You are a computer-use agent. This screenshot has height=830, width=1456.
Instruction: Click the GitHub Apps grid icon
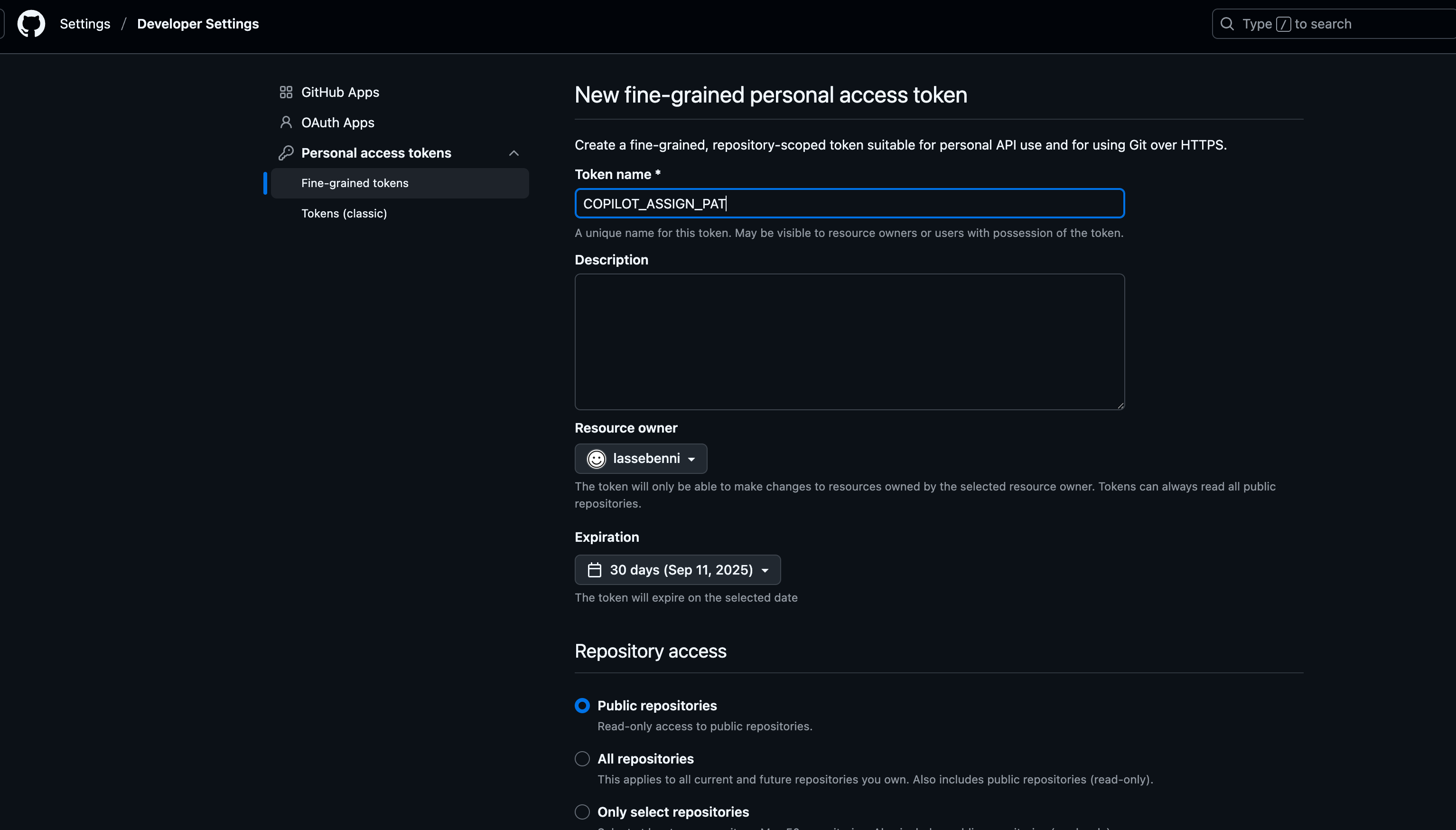[x=286, y=92]
